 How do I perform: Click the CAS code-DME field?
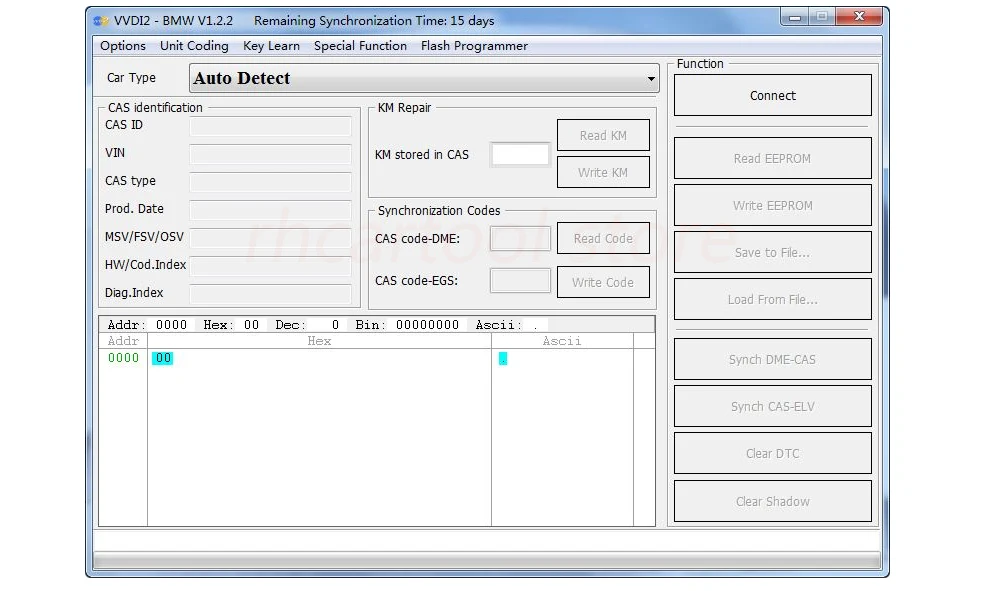[x=520, y=239]
